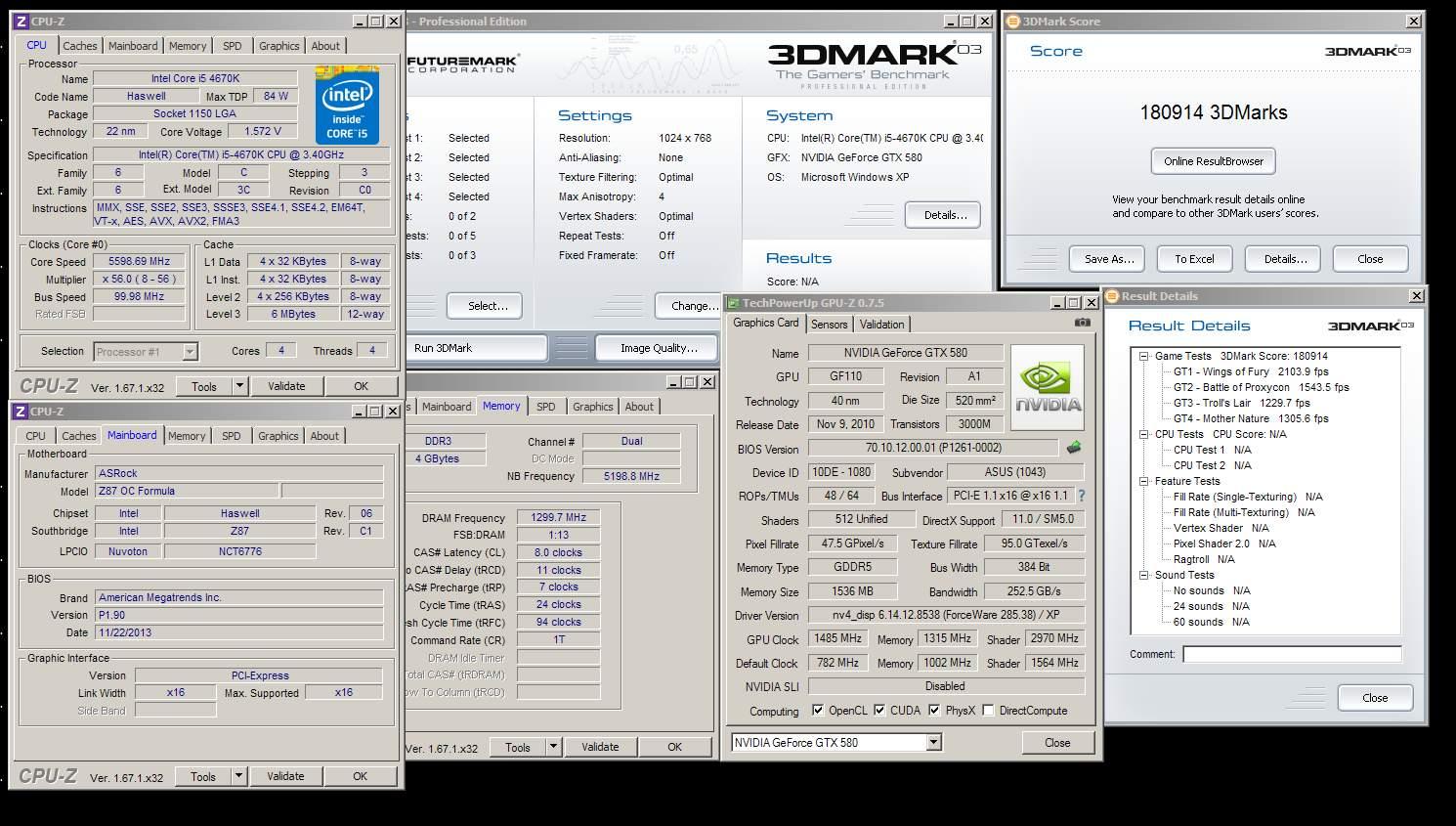Image resolution: width=1456 pixels, height=826 pixels.
Task: Click the Close button in GPU-Z
Action: click(x=1057, y=743)
